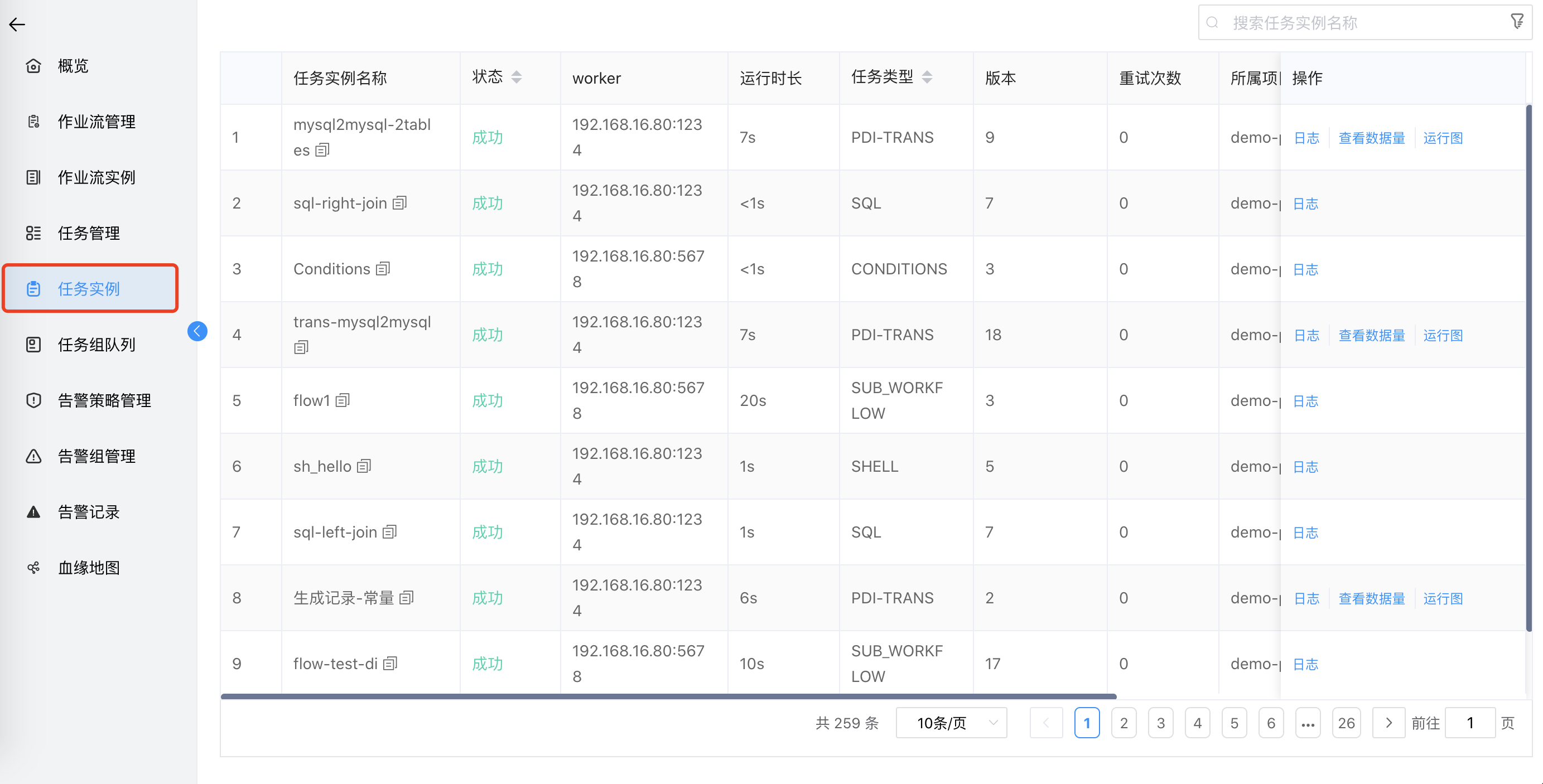The image size is (1543, 784).
Task: Open the 10条/页 page size dropdown
Action: [951, 723]
